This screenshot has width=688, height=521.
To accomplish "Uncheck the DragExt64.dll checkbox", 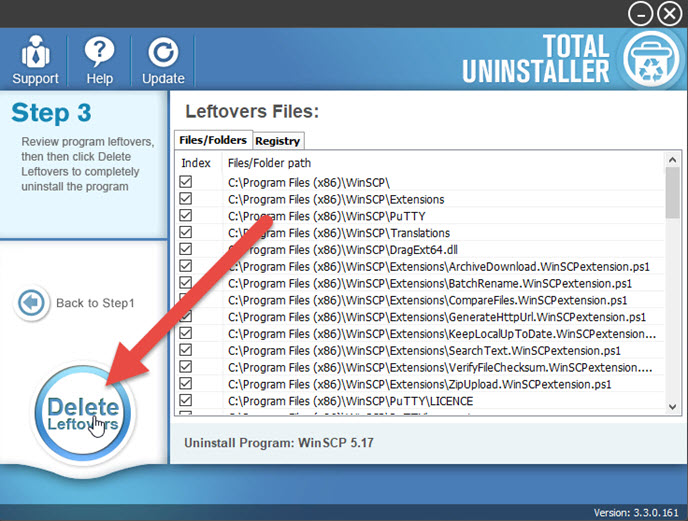I will click(186, 249).
